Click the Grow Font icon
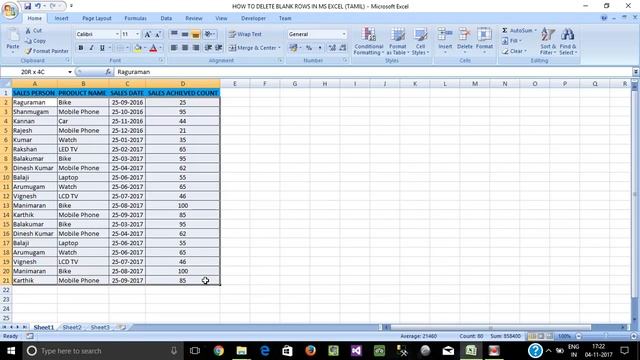 (x=147, y=35)
